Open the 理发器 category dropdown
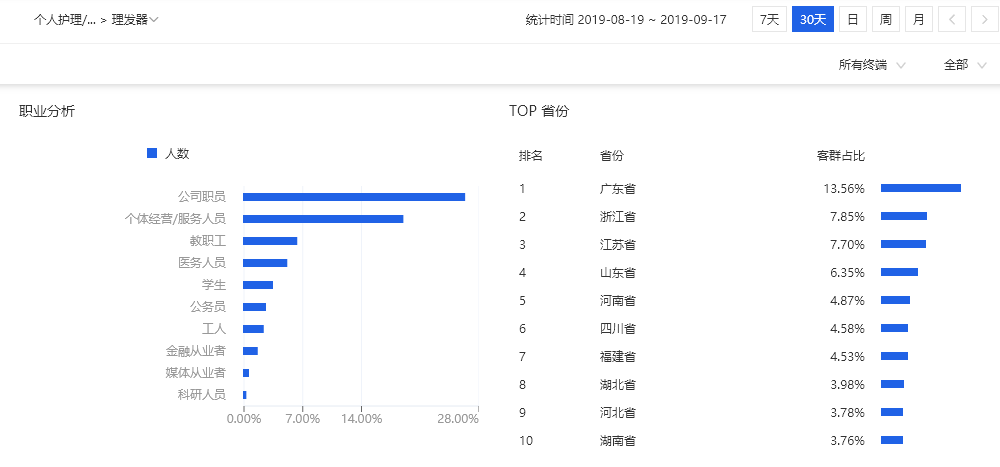The width and height of the screenshot is (1000, 467). tap(135, 19)
